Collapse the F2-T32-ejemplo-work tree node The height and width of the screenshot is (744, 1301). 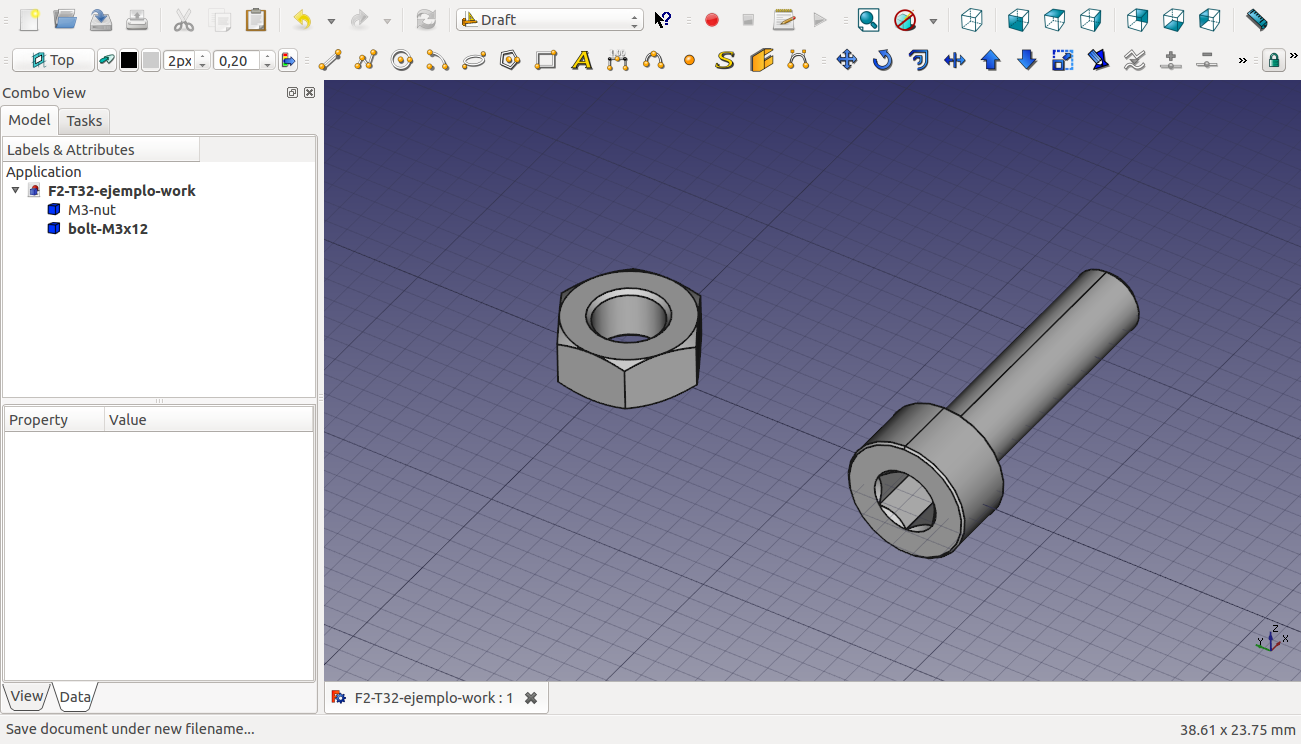tap(16, 190)
